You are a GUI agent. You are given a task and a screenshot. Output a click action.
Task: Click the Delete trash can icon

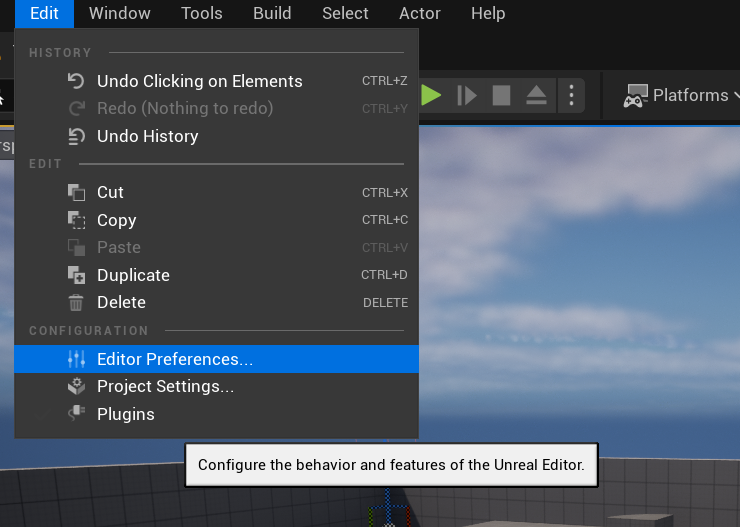(x=76, y=302)
